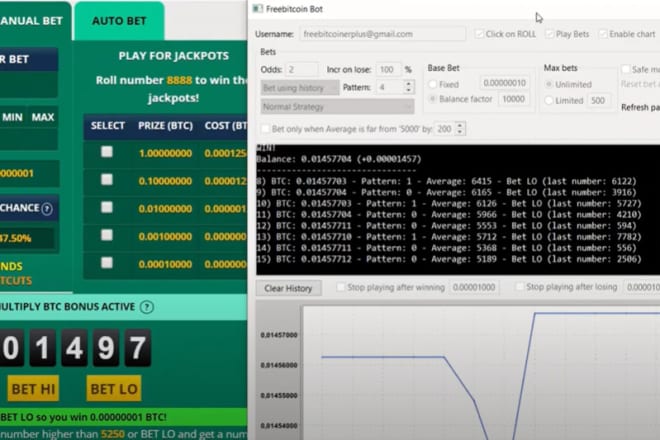Click the 5250 number in the bet hint
Viewport: 660px width, 440px height.
112,434
